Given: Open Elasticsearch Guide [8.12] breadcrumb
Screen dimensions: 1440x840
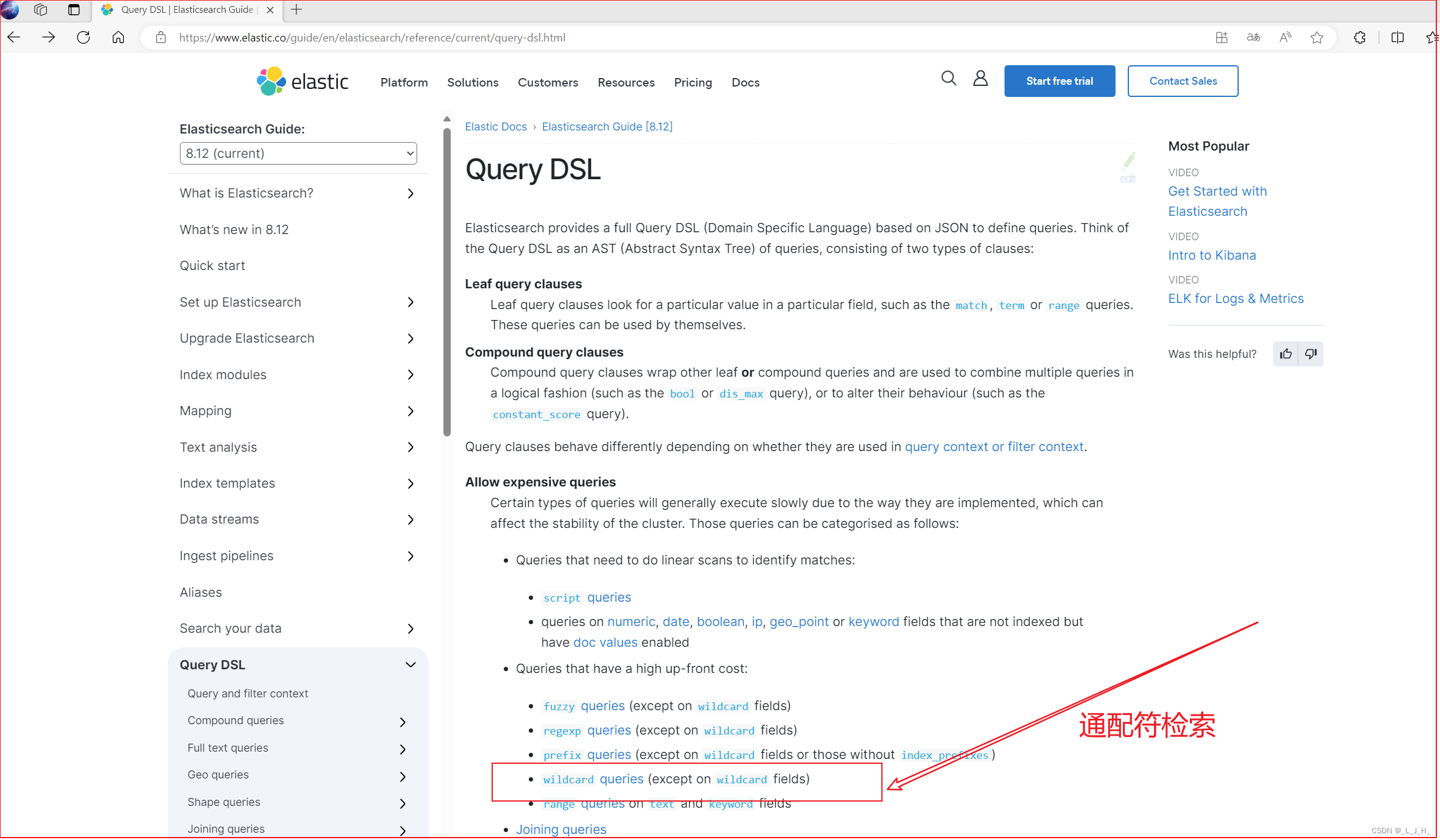Looking at the screenshot, I should click(607, 127).
